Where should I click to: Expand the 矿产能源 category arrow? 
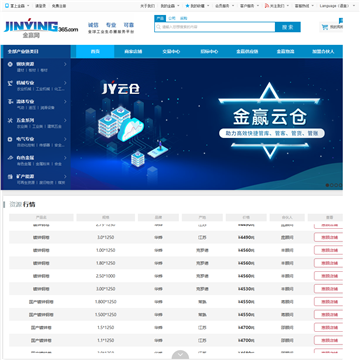[65, 176]
